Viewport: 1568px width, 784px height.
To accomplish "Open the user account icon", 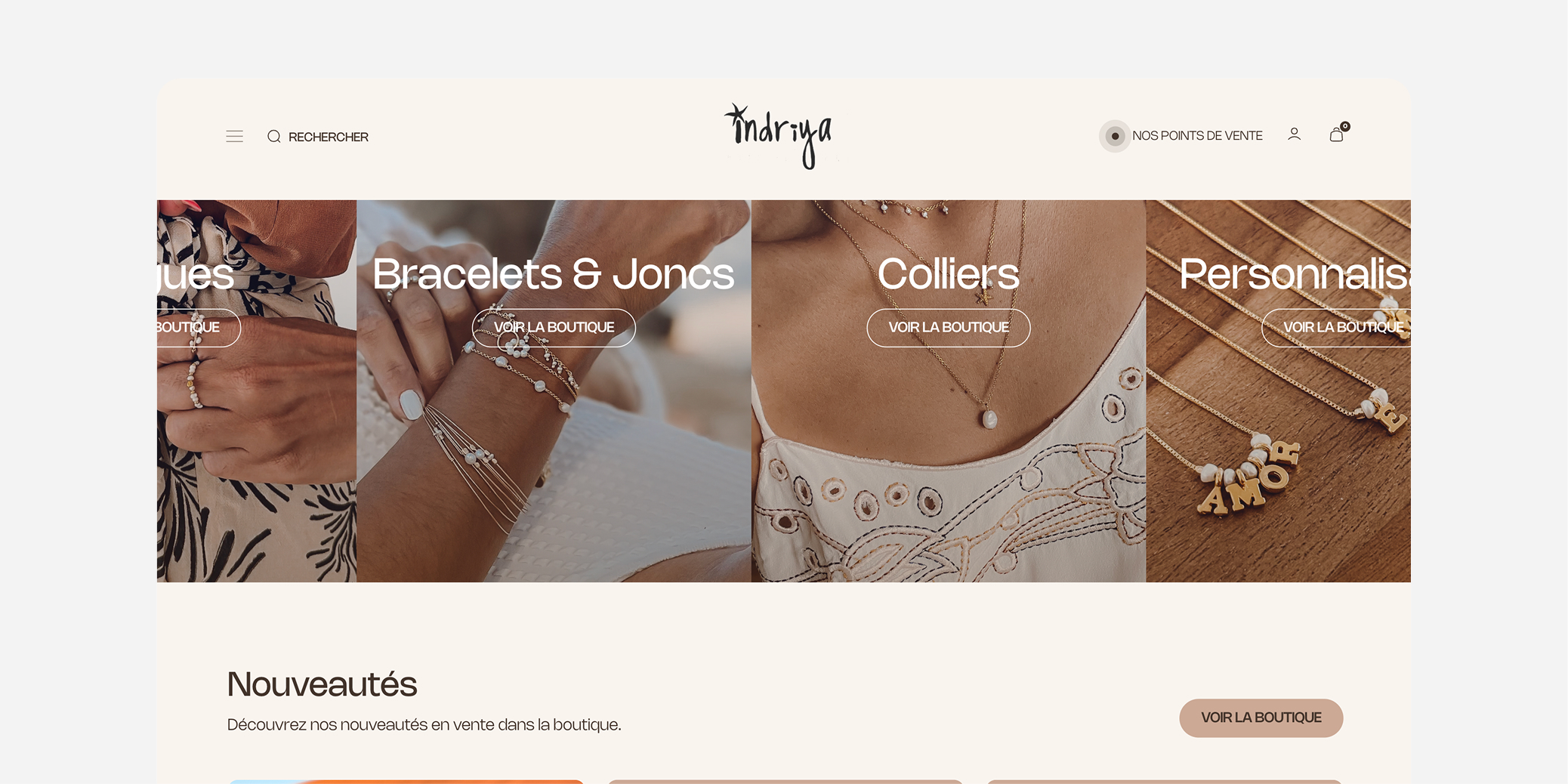I will coord(1294,134).
